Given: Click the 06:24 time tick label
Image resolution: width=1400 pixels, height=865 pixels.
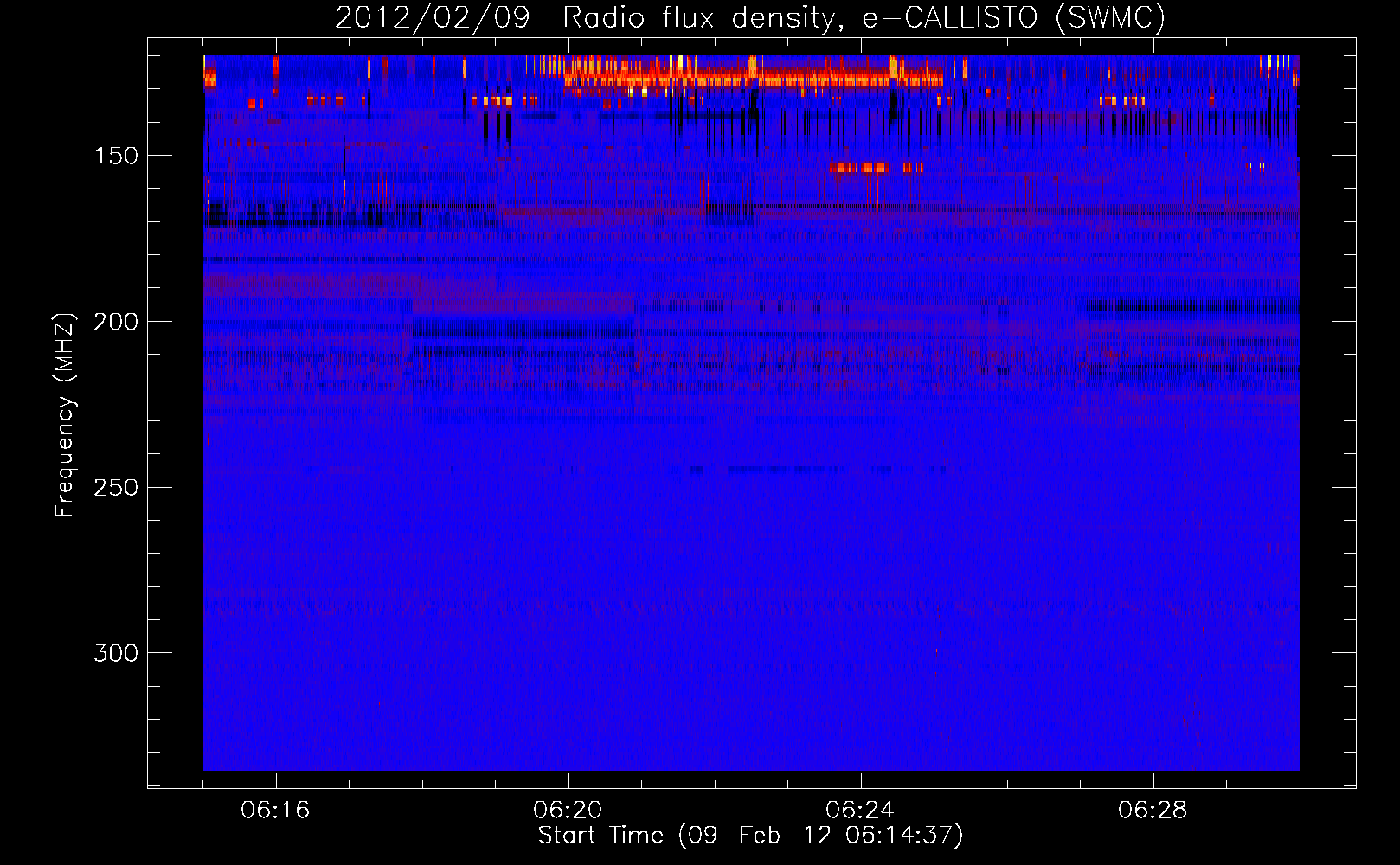Looking at the screenshot, I should [x=860, y=811].
